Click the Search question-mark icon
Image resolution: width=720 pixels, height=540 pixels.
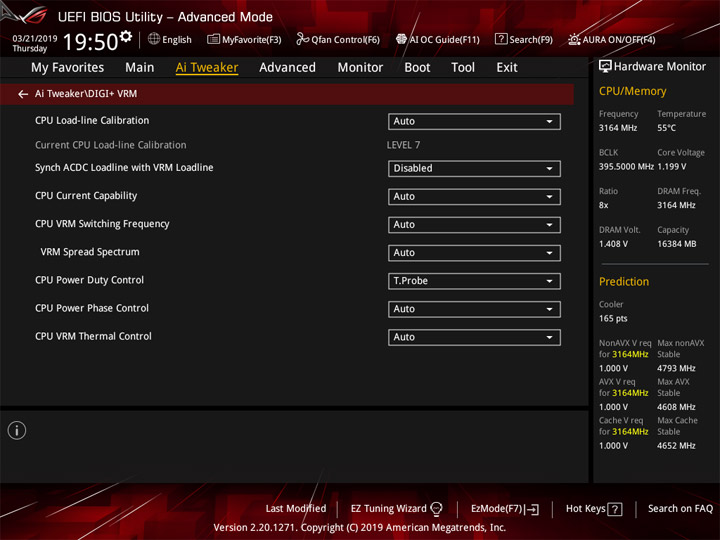[x=501, y=39]
